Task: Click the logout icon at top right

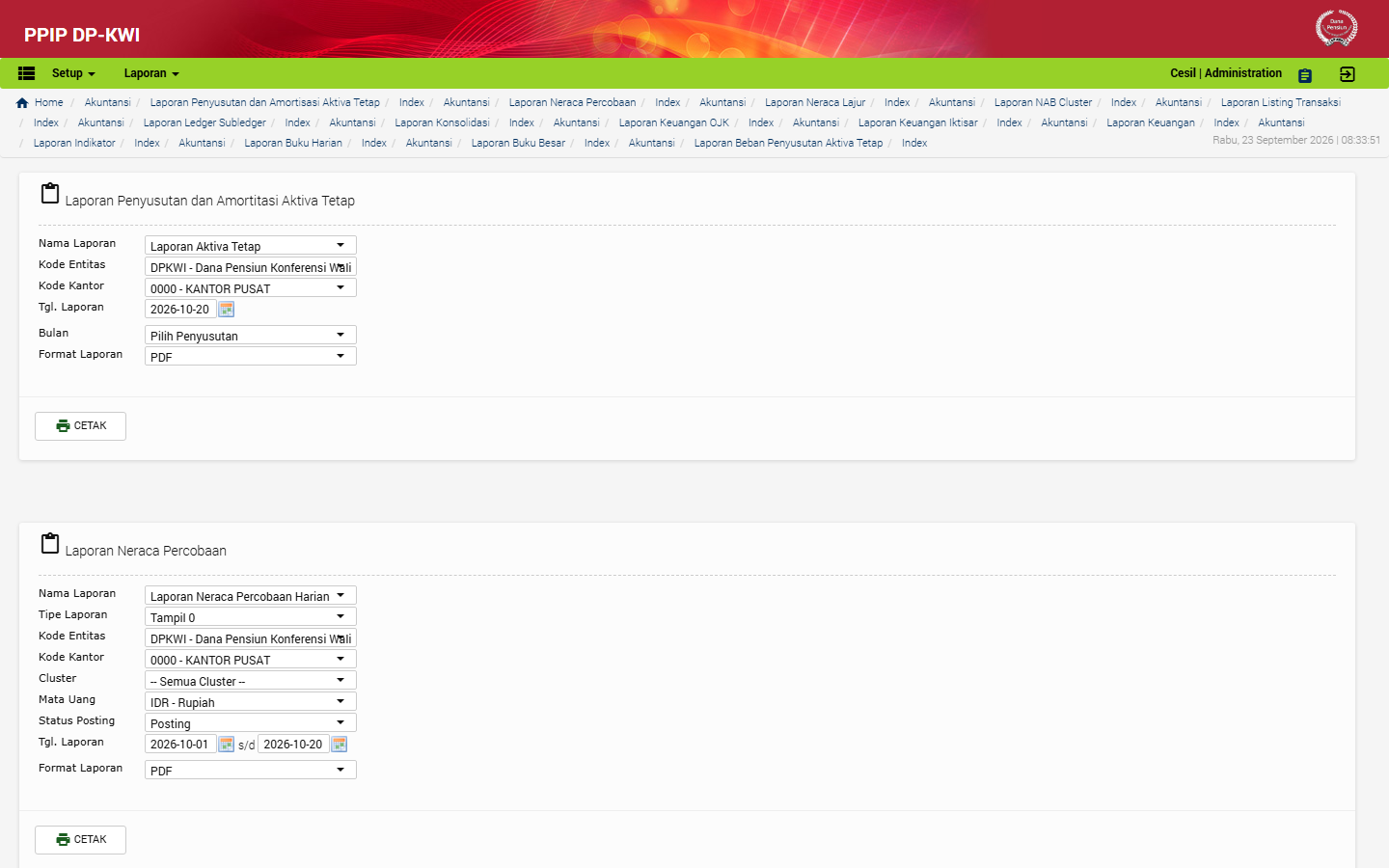Action: point(1348,74)
